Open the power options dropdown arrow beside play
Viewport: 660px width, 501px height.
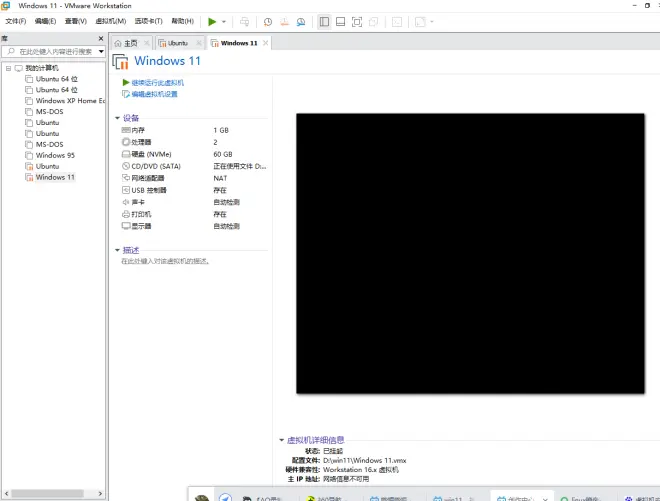click(224, 21)
